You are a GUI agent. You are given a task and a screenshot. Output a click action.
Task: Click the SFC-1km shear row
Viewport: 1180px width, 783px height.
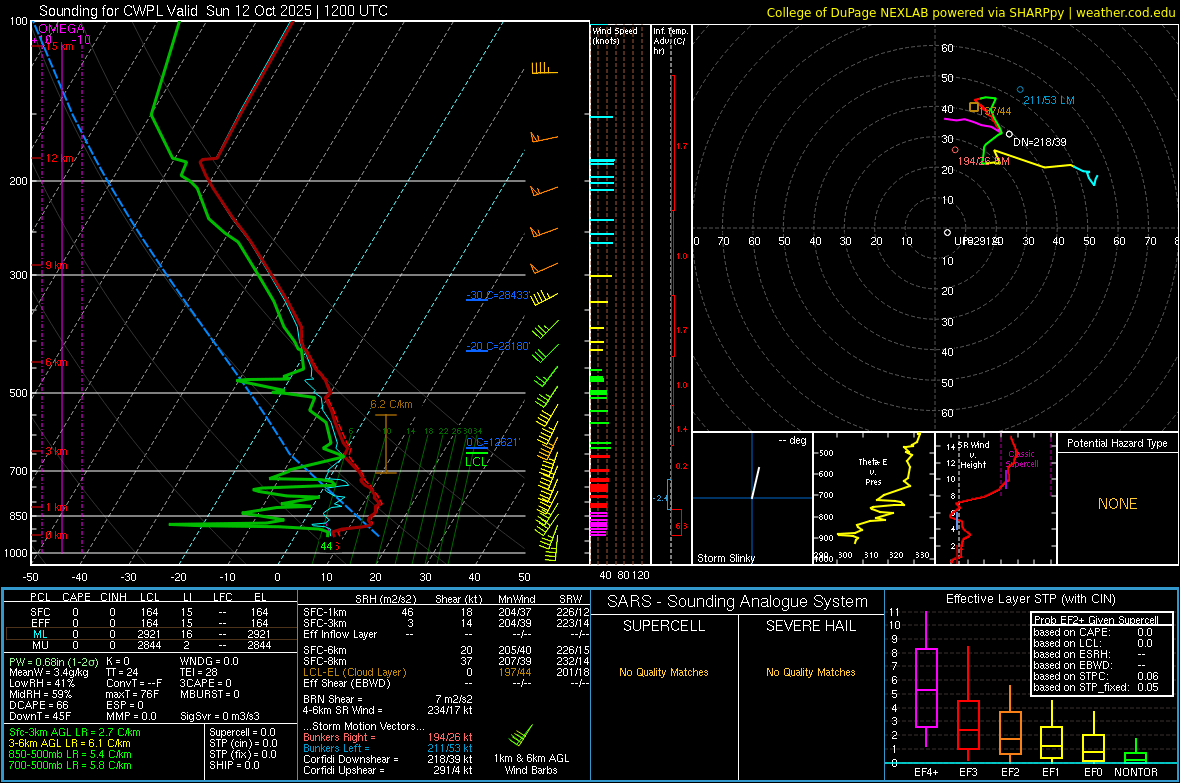tap(446, 612)
